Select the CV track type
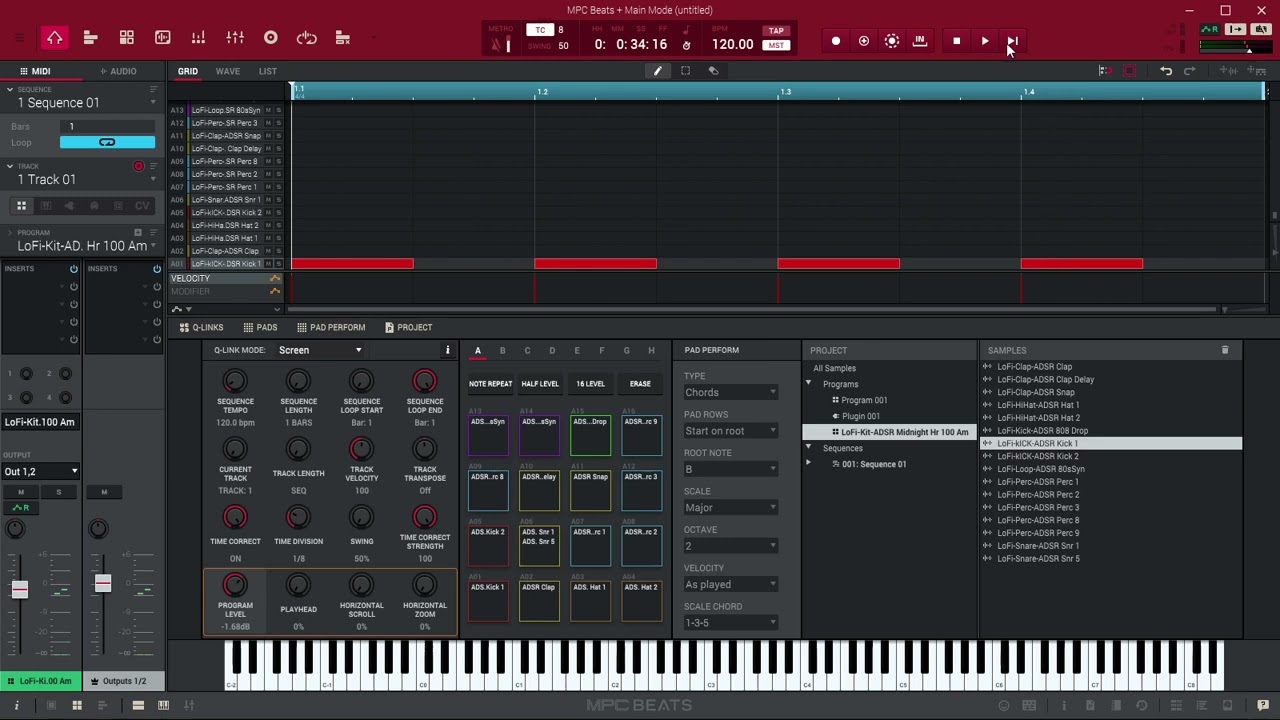This screenshot has height=720, width=1280. (142, 206)
